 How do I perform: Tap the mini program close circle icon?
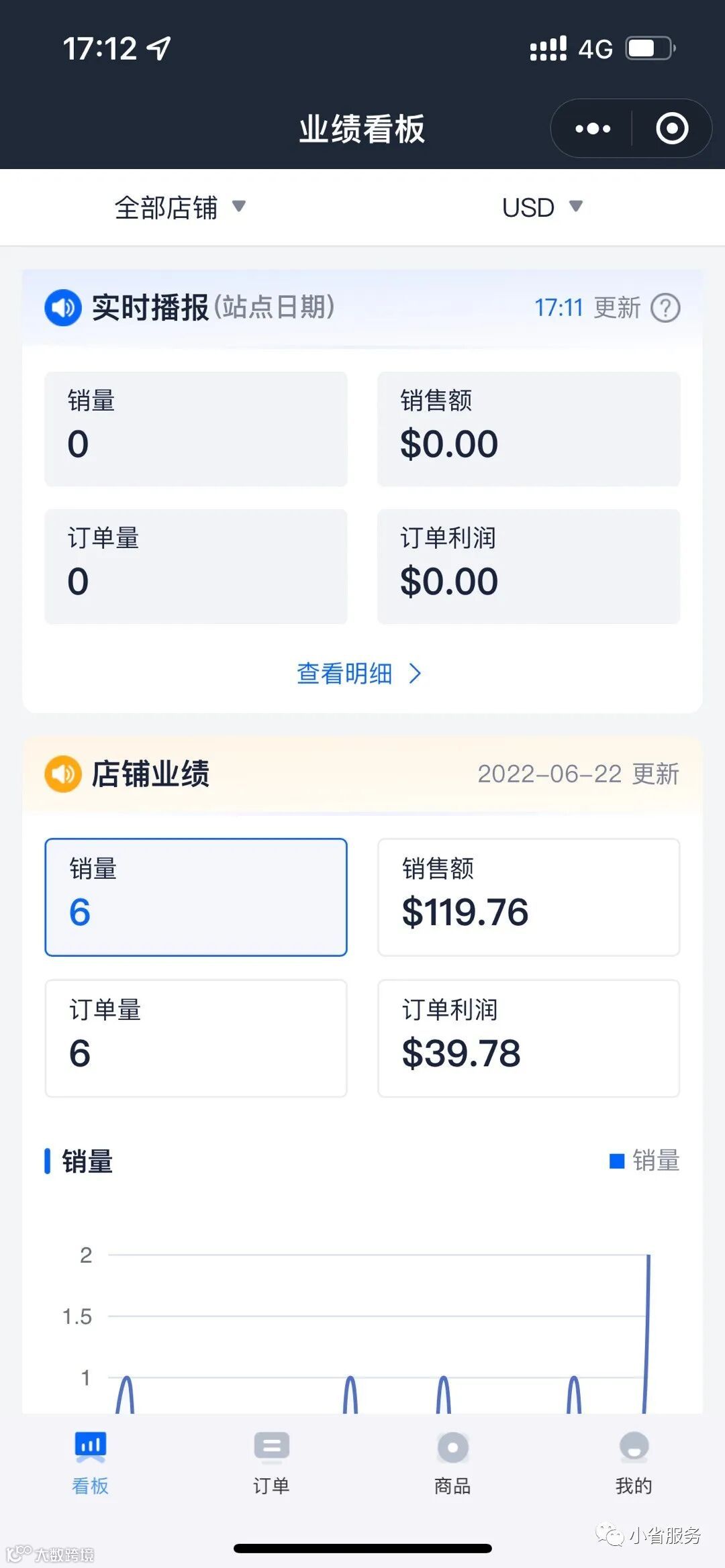672,128
